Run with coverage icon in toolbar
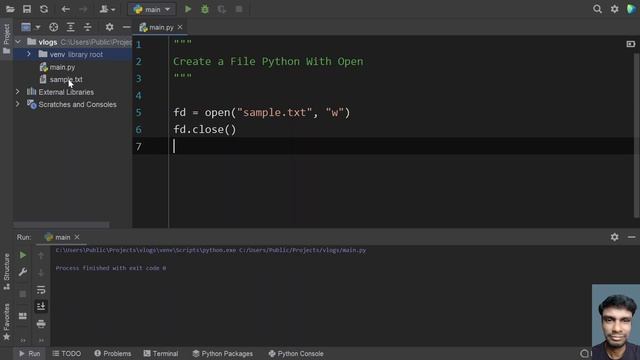The image size is (640, 360). [222, 9]
